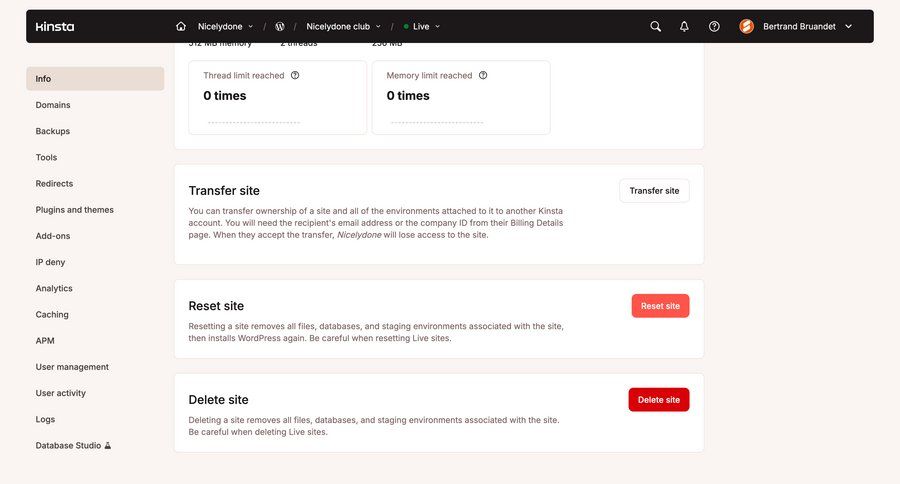Screen dimensions: 900x484
Task: Click the Memory limit reached info icon
Action: [x=483, y=75]
